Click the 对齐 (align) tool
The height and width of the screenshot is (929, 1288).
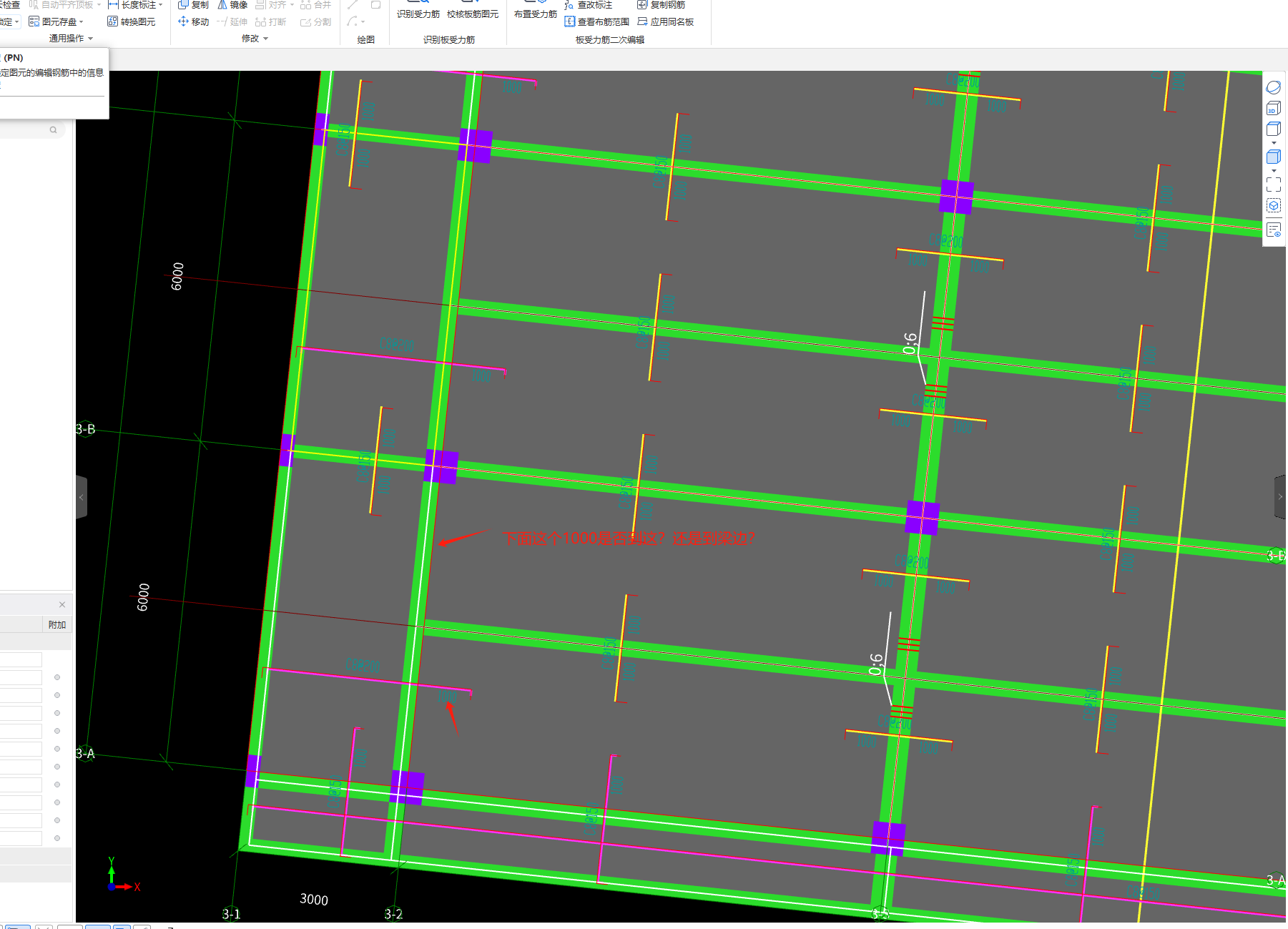(271, 5)
